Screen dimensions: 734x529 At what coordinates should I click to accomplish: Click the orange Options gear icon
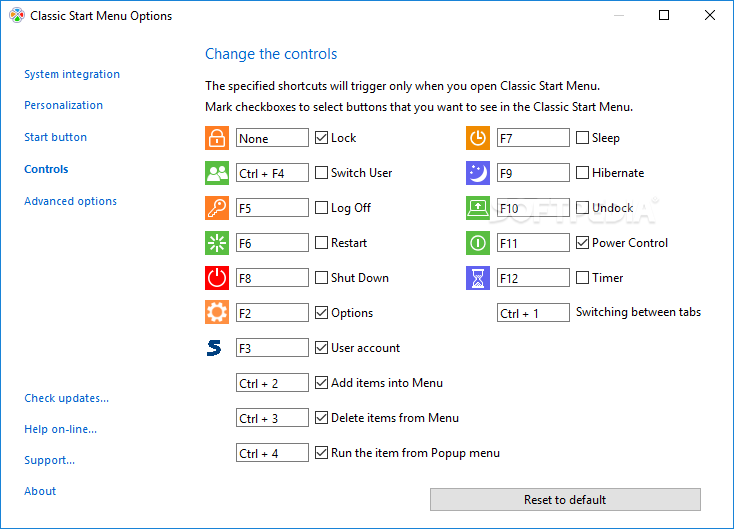click(217, 313)
